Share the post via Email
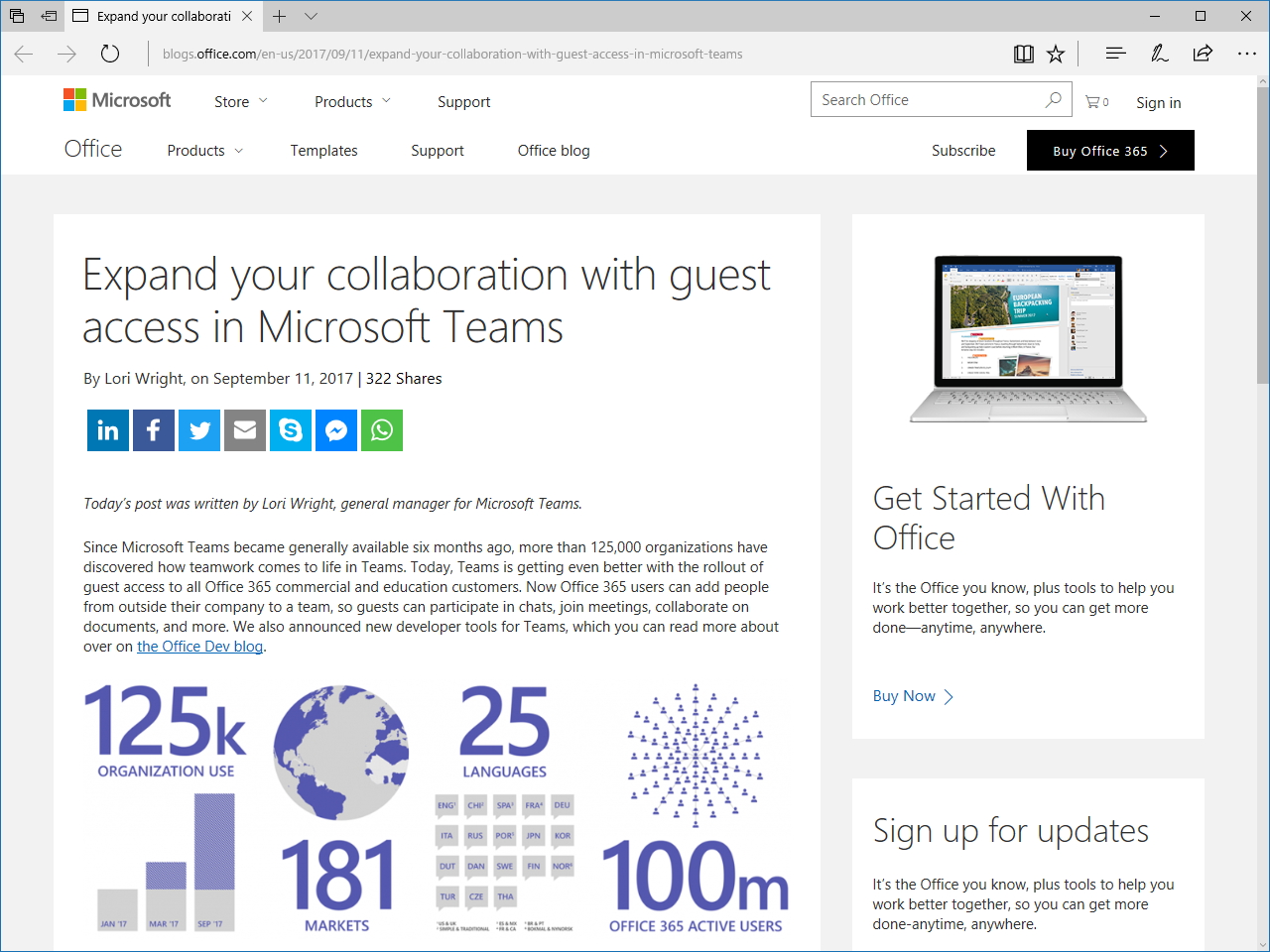 (244, 429)
